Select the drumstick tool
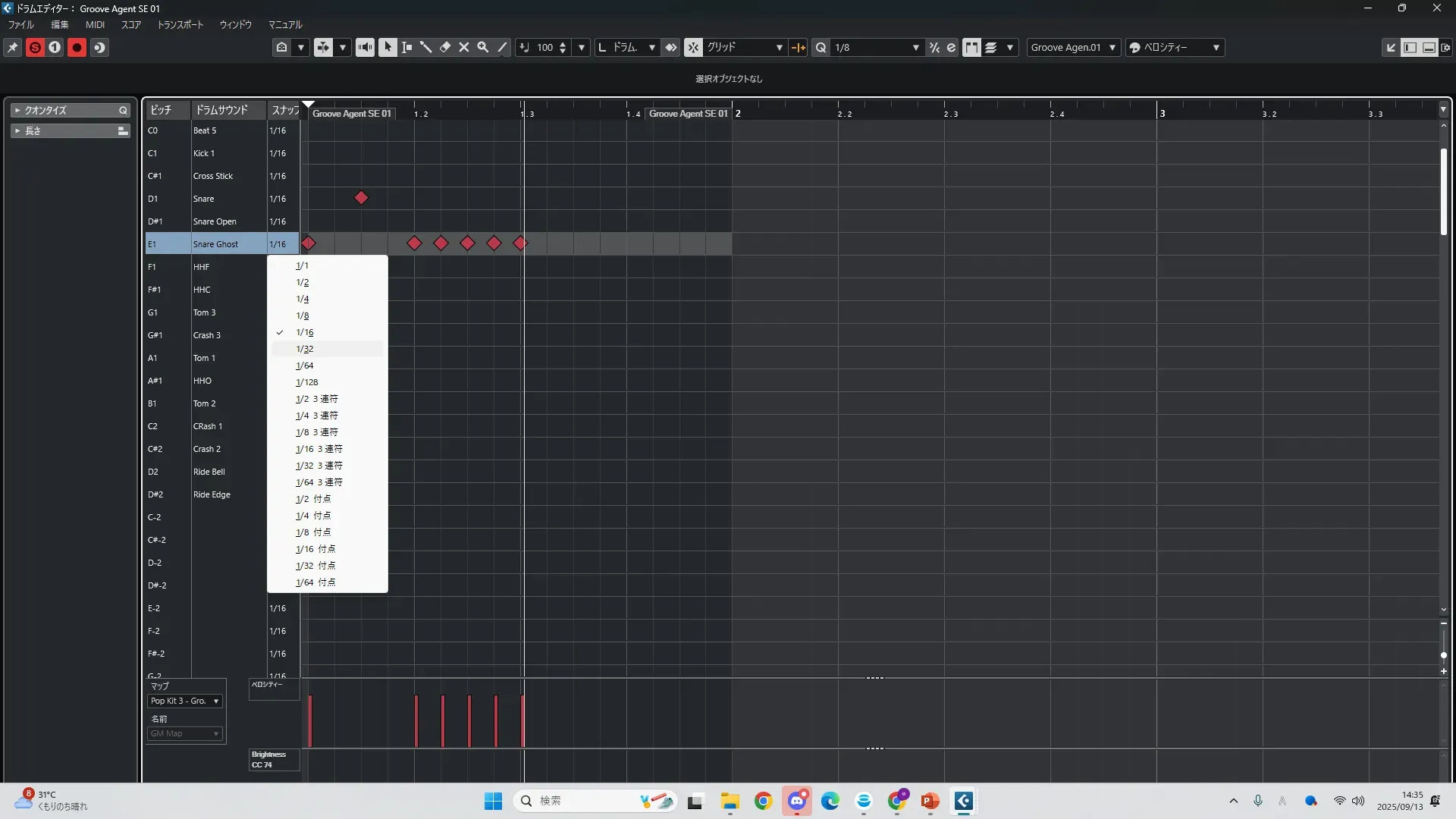 426,47
